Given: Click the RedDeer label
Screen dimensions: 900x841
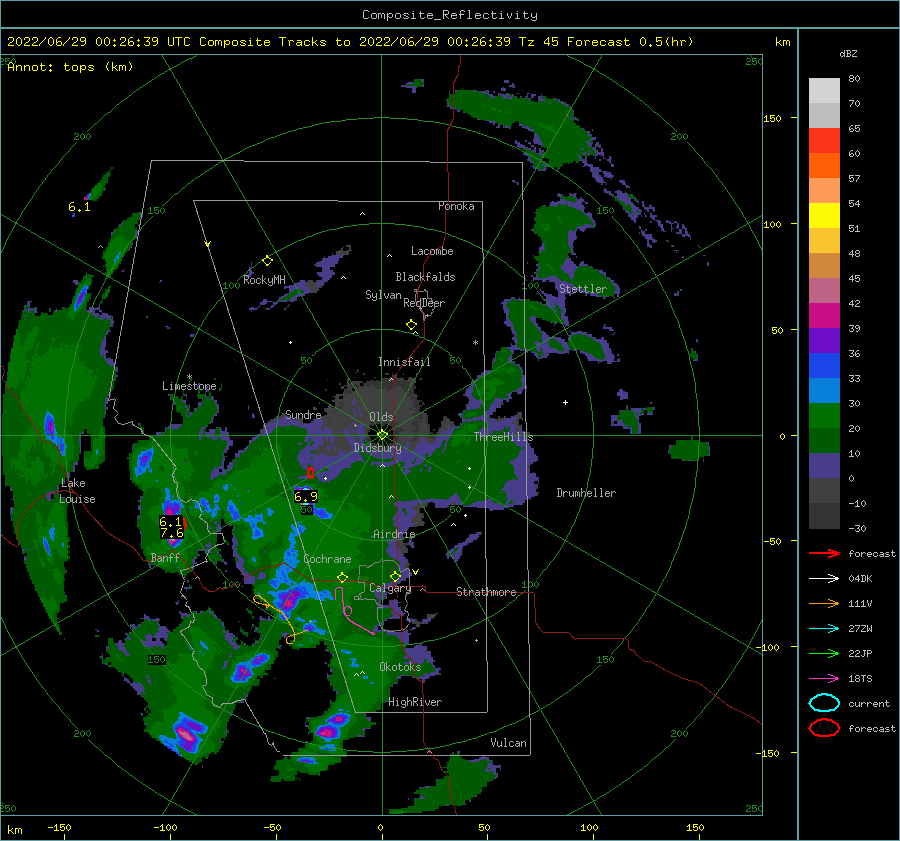Looking at the screenshot, I should pyautogui.click(x=424, y=303).
